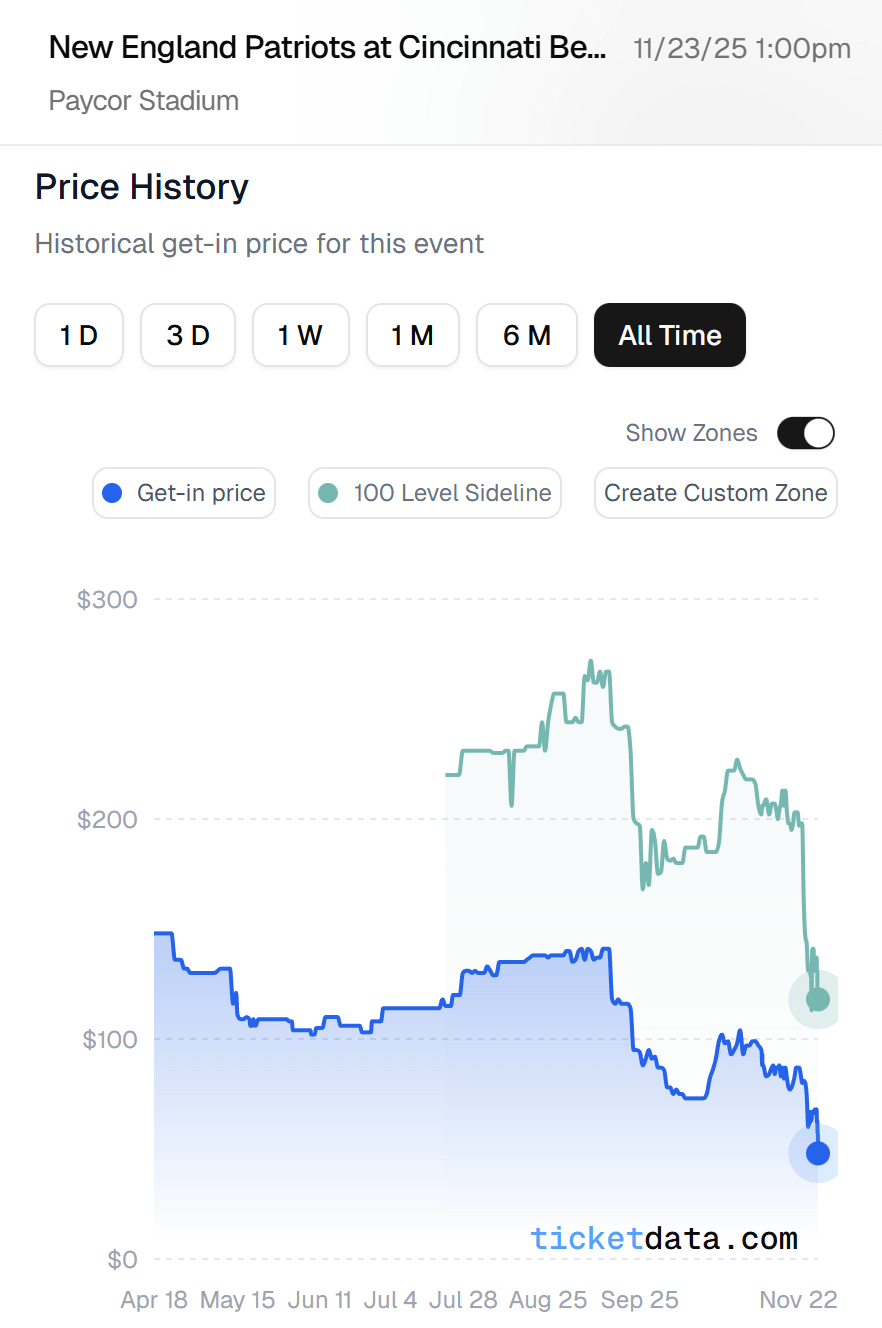
Task: Click the blue Get-in price legend dot
Action: pyautogui.click(x=113, y=493)
